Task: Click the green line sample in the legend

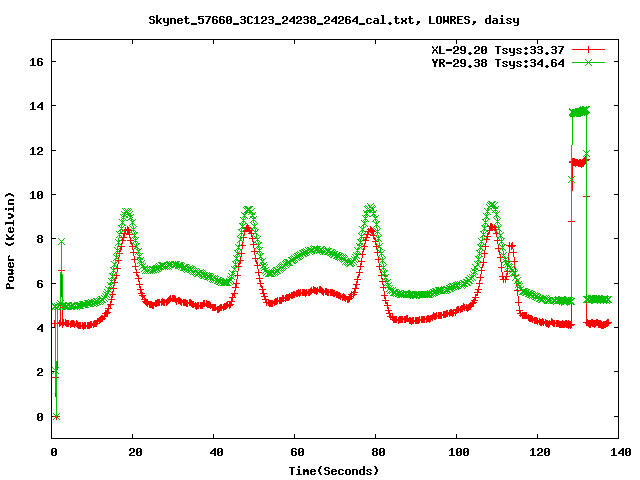Action: [x=588, y=62]
